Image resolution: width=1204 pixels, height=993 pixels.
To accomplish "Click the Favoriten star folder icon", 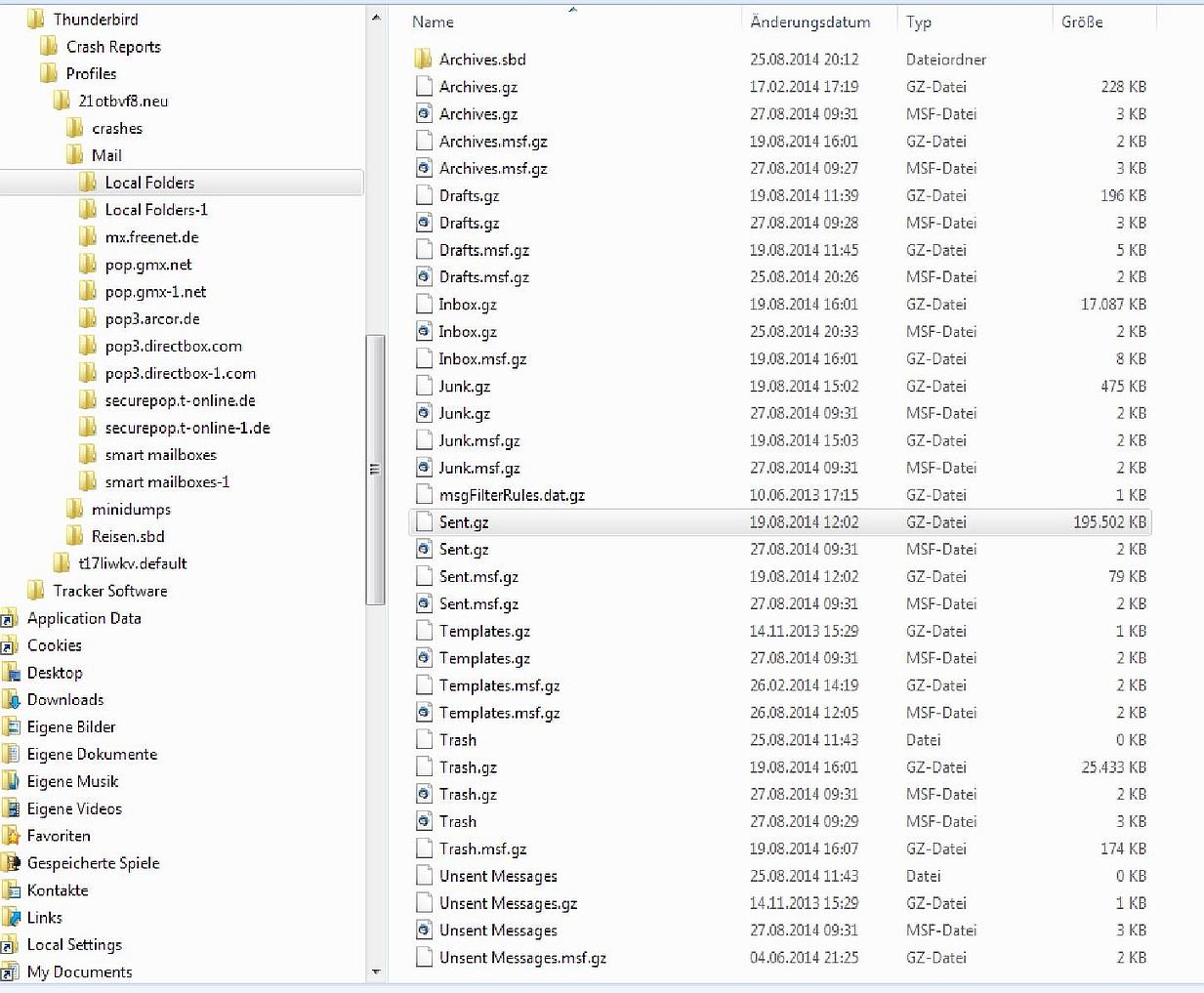I will pos(11,836).
